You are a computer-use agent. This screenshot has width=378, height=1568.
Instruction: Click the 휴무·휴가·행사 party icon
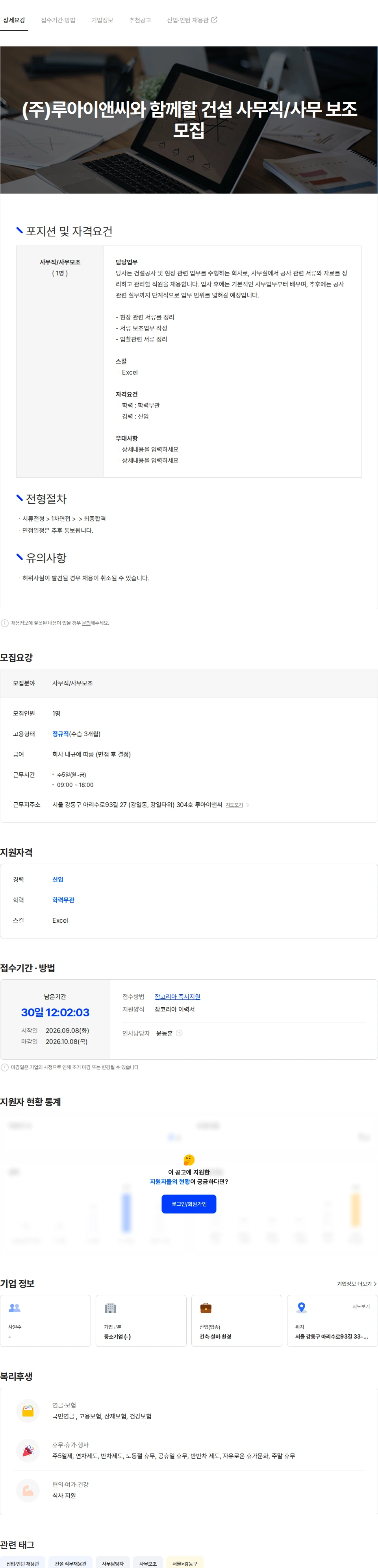click(x=28, y=1450)
